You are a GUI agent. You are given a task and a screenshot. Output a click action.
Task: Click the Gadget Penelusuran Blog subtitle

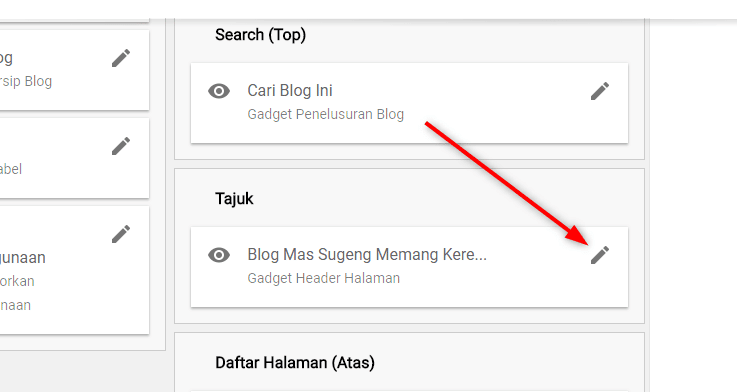pyautogui.click(x=326, y=114)
